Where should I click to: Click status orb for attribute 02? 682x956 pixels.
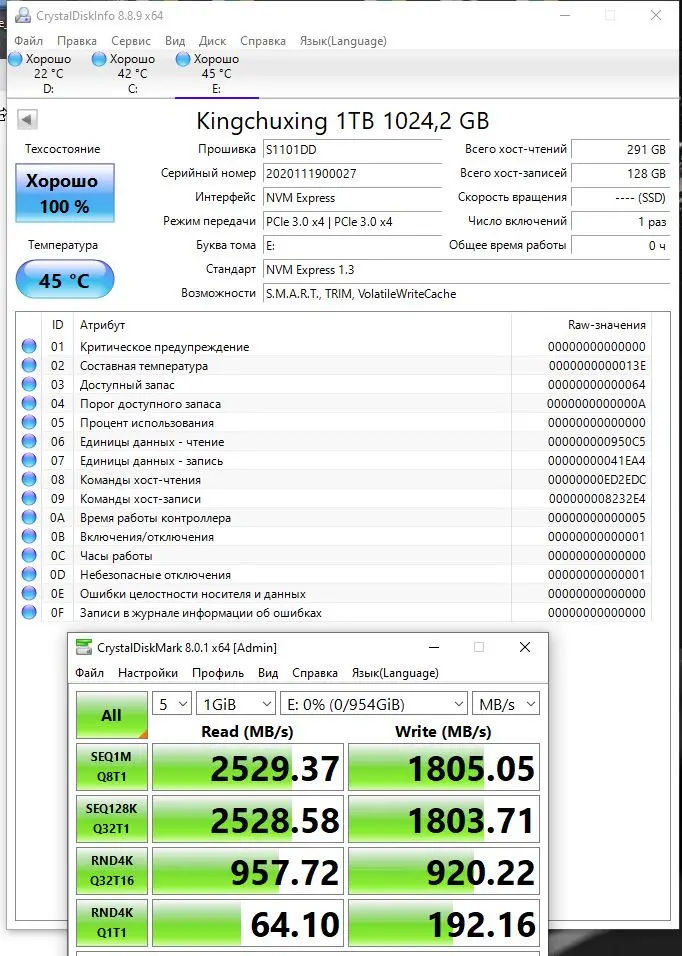tap(29, 366)
